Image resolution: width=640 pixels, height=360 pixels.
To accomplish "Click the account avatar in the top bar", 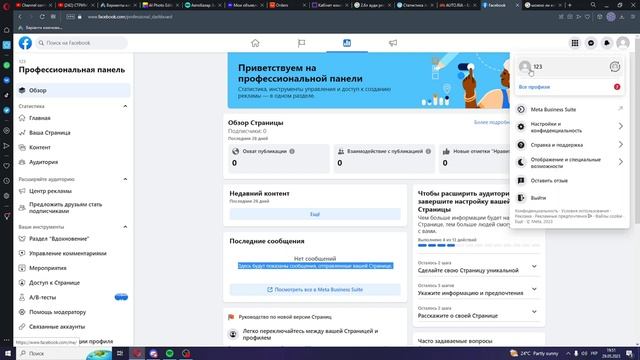I will 623,43.
